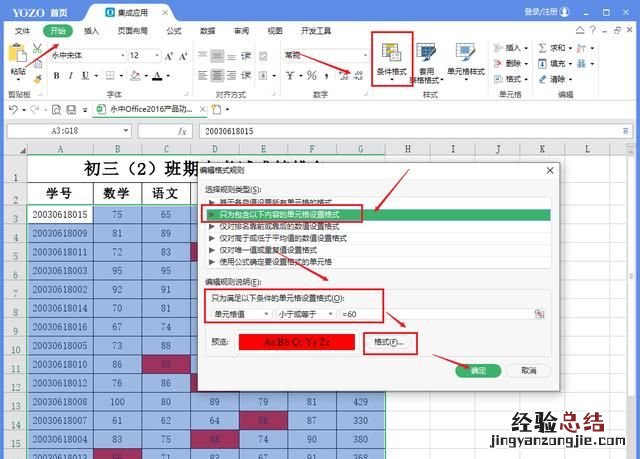Click range picker icon beside =60 field
Viewport: 640px width, 459px height.
click(539, 314)
